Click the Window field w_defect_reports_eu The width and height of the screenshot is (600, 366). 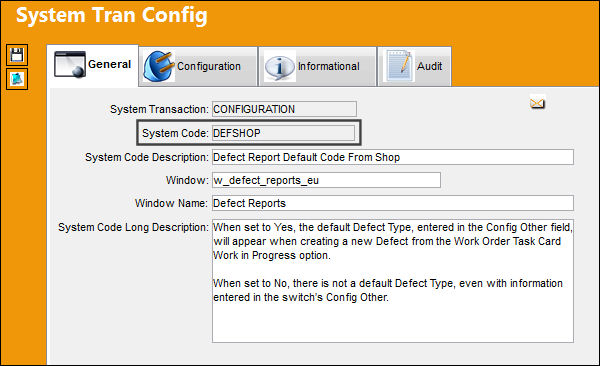tap(326, 180)
